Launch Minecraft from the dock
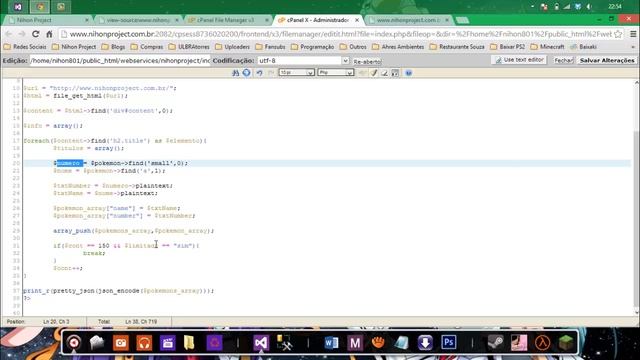The height and width of the screenshot is (360, 640). (566, 342)
